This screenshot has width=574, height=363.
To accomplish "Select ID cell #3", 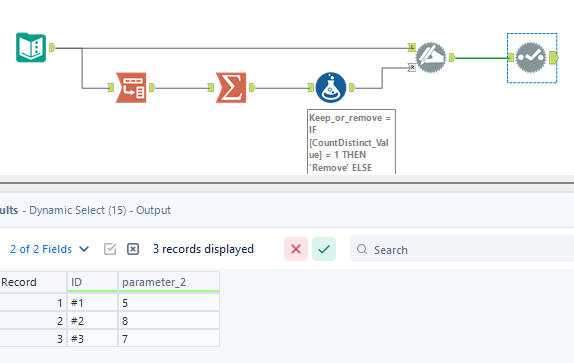I will (x=92, y=338).
